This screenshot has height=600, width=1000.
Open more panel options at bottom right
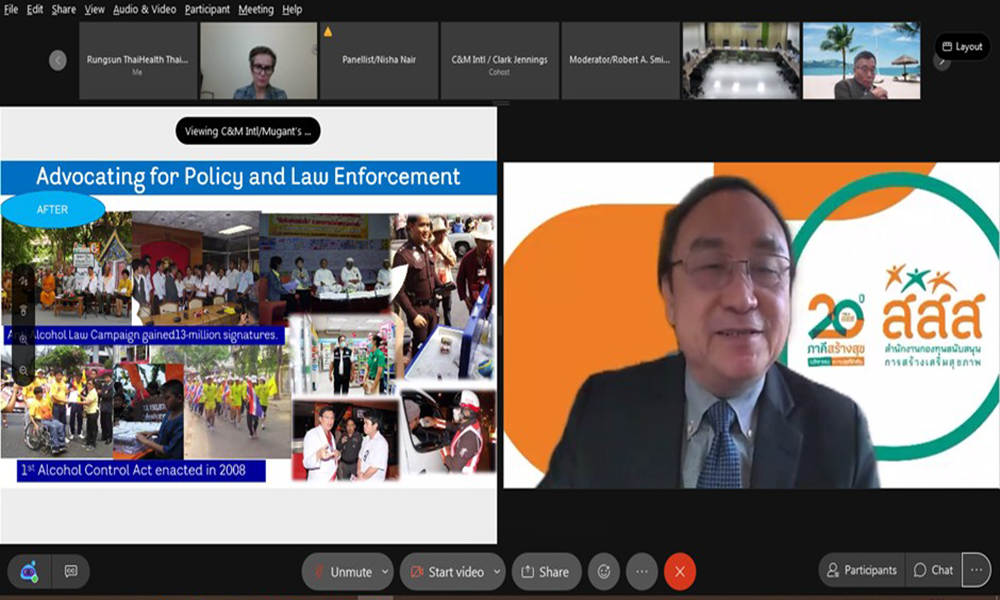point(976,570)
